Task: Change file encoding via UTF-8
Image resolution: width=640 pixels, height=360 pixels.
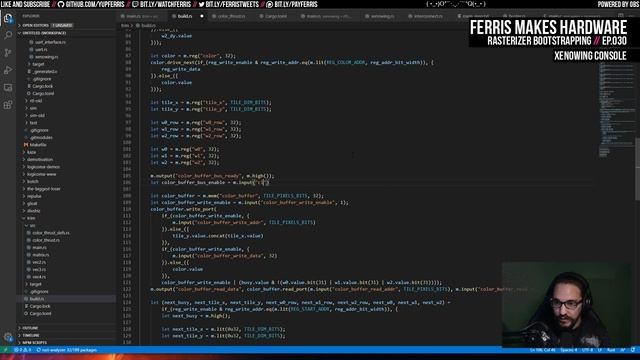Action: point(587,350)
